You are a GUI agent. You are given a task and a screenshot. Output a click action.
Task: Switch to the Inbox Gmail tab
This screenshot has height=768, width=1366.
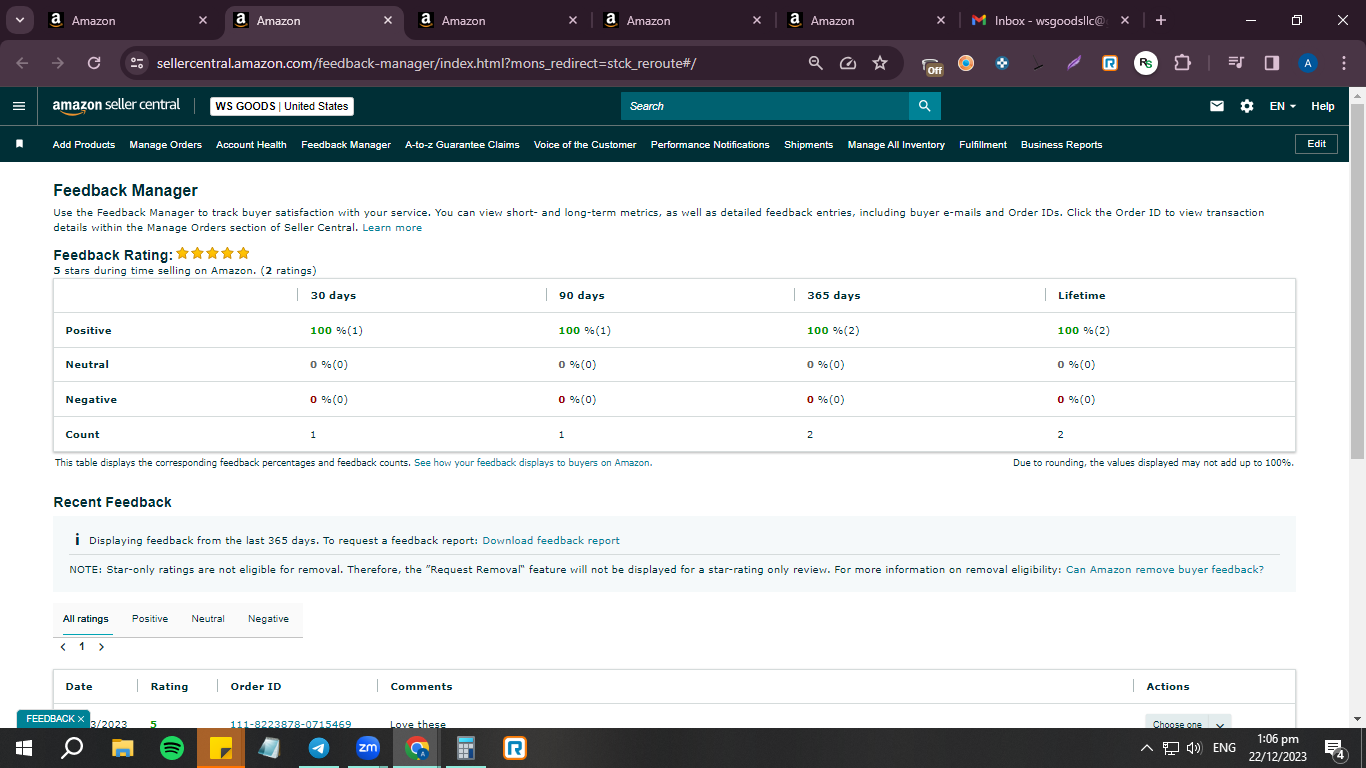pos(1050,20)
